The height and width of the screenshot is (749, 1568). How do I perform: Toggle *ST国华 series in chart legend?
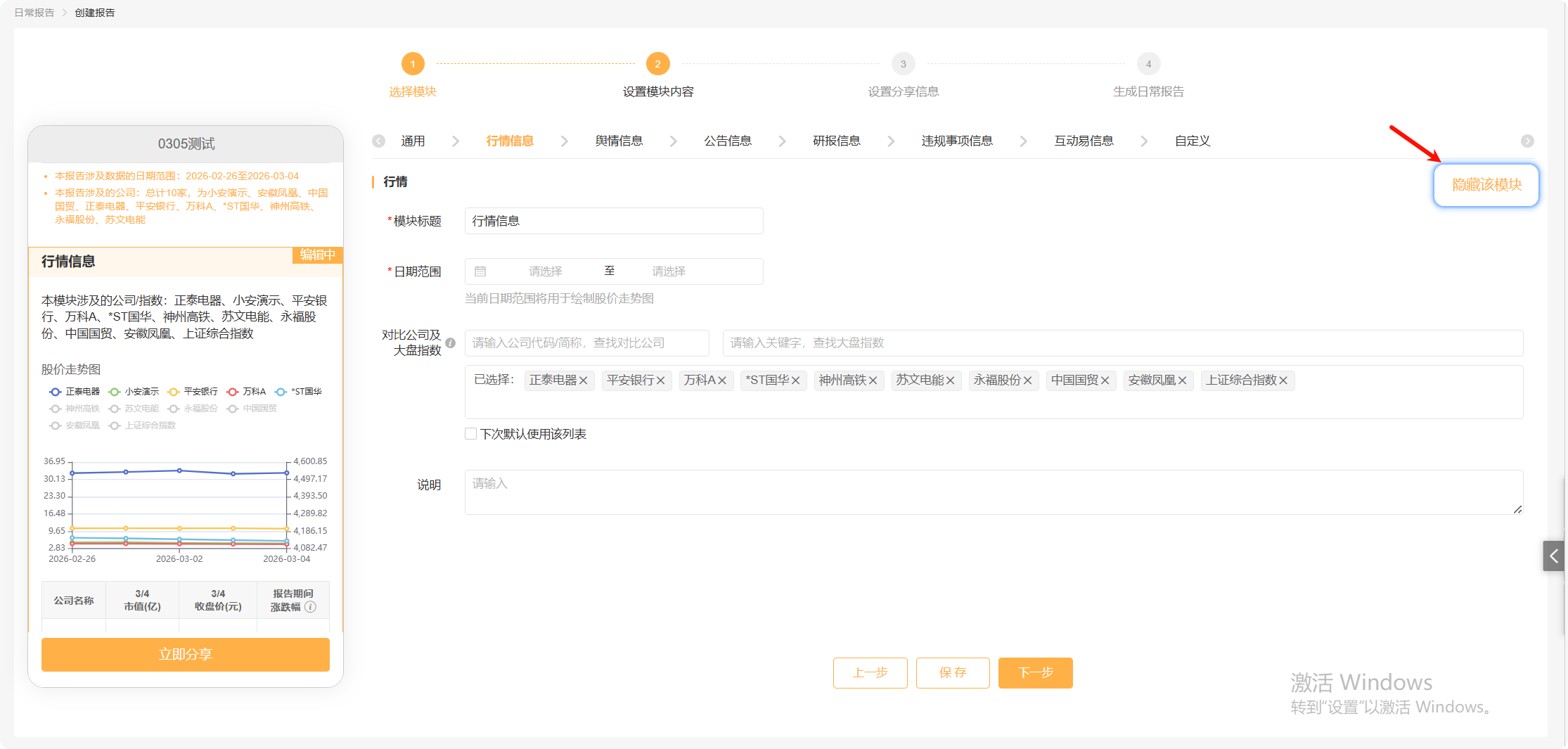(298, 392)
